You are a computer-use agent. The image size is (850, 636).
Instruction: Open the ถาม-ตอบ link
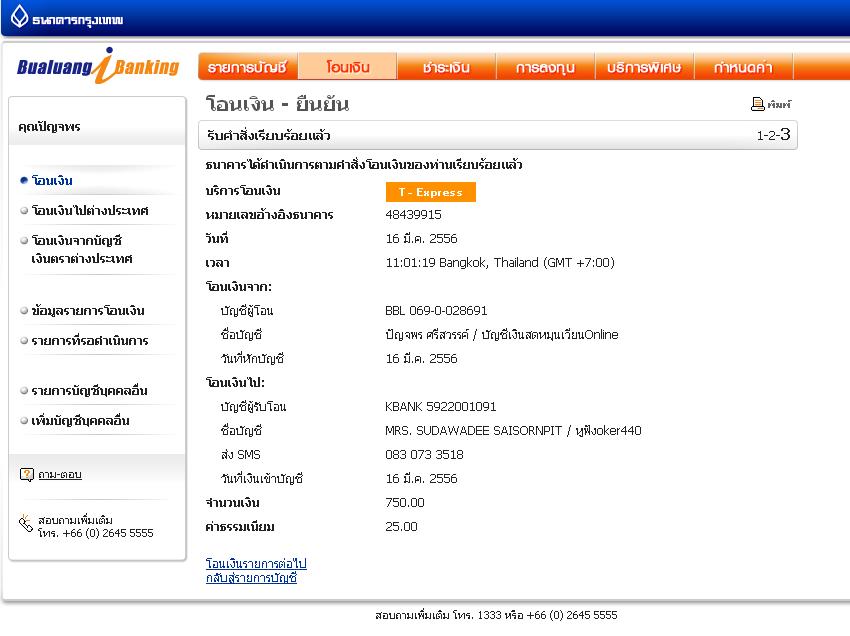click(x=60, y=474)
